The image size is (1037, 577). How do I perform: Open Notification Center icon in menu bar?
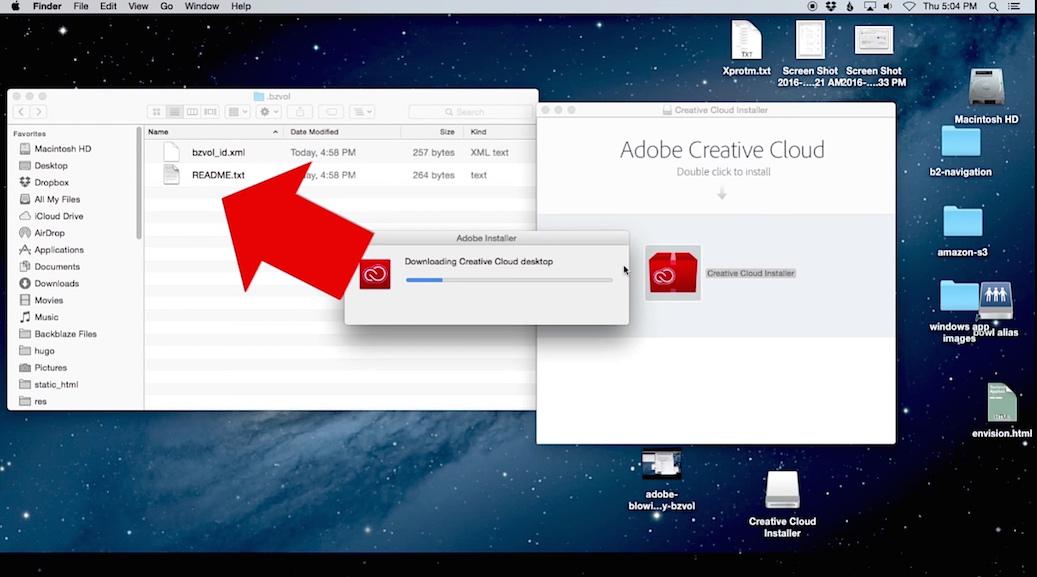click(x=1014, y=6)
